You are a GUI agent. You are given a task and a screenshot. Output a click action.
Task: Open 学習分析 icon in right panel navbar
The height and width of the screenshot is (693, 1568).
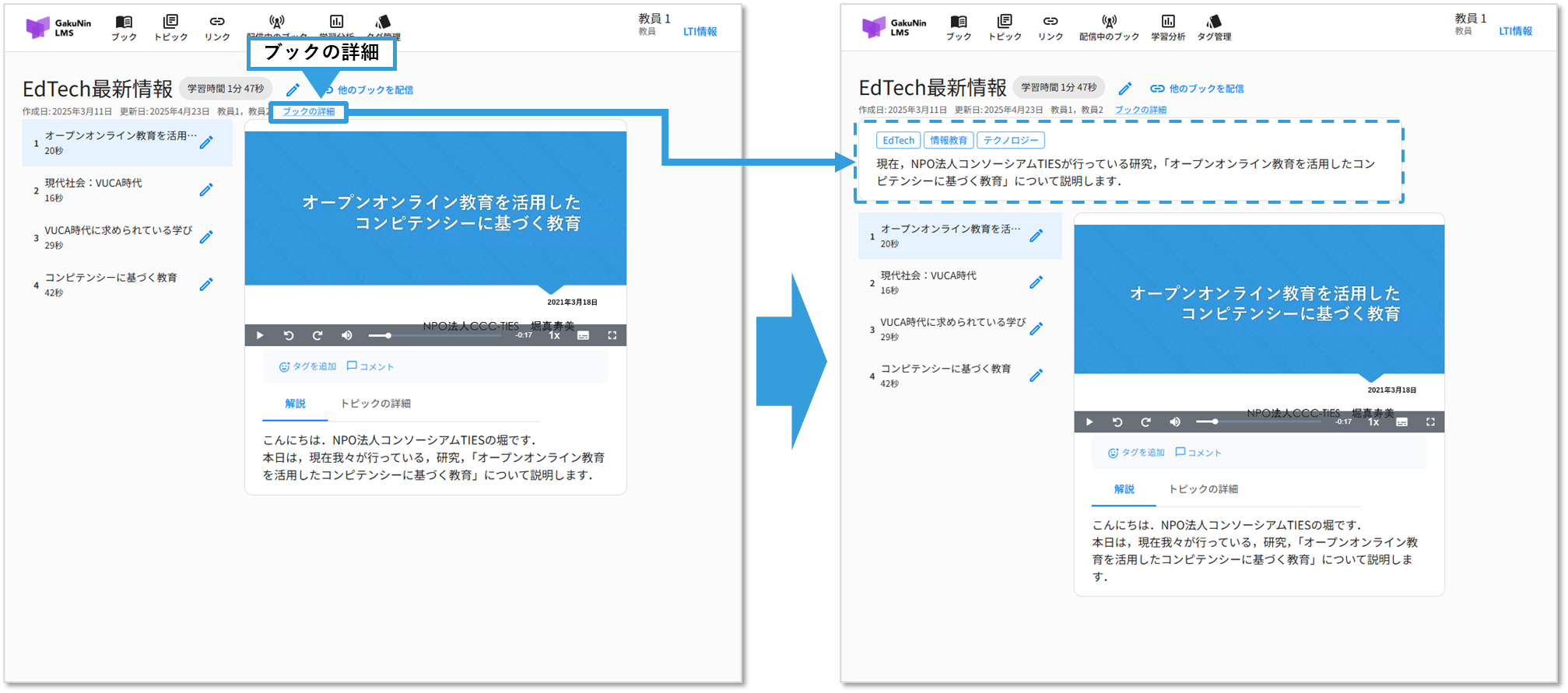[x=1168, y=23]
